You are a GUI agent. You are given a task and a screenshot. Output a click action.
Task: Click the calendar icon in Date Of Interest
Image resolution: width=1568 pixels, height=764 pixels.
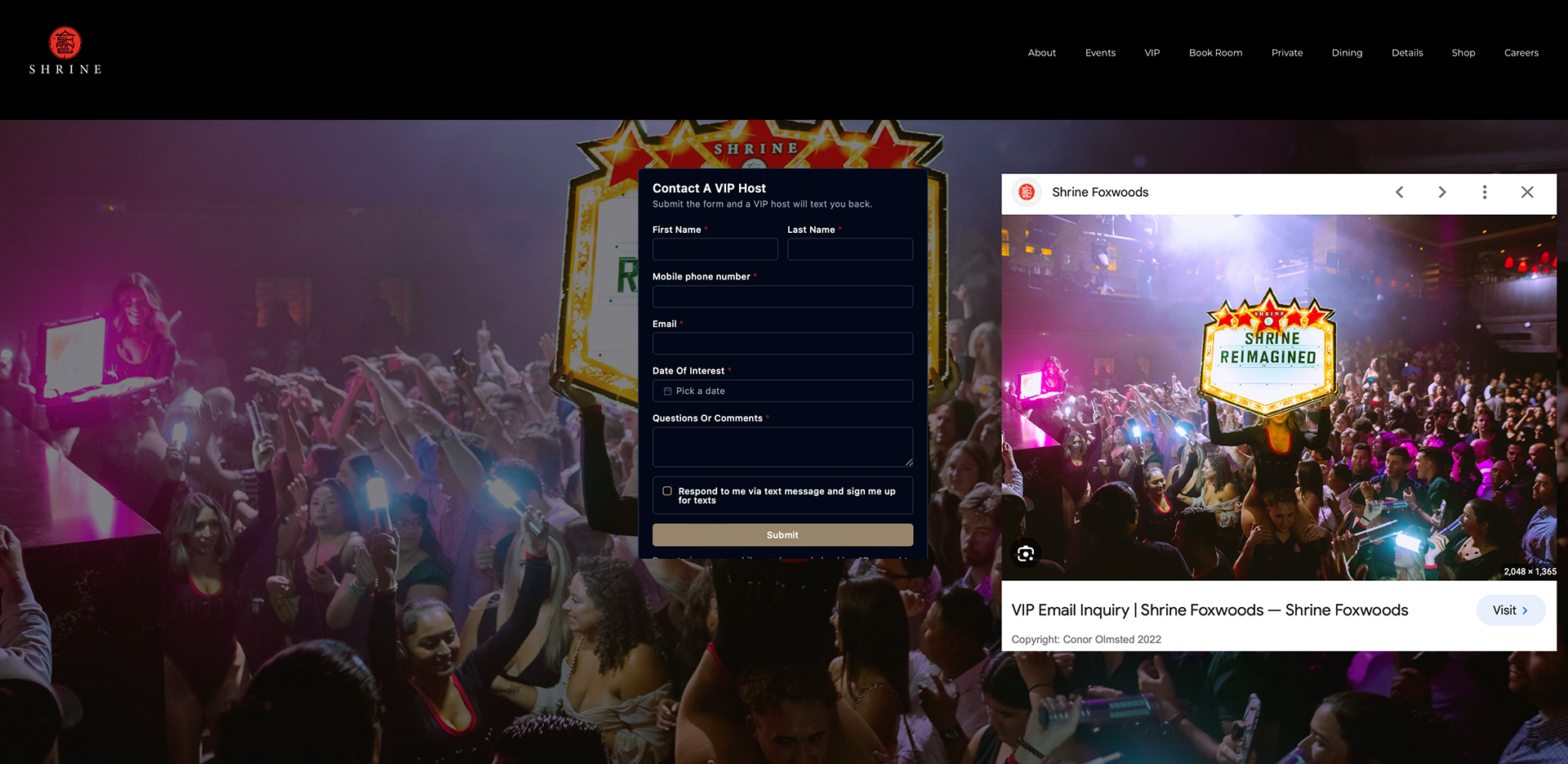[x=667, y=391]
